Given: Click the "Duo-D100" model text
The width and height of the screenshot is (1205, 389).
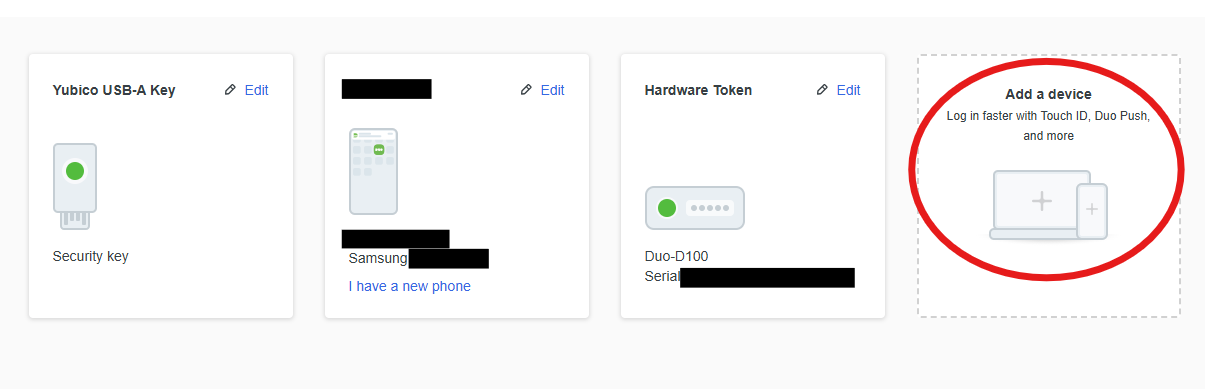Looking at the screenshot, I should point(676,256).
